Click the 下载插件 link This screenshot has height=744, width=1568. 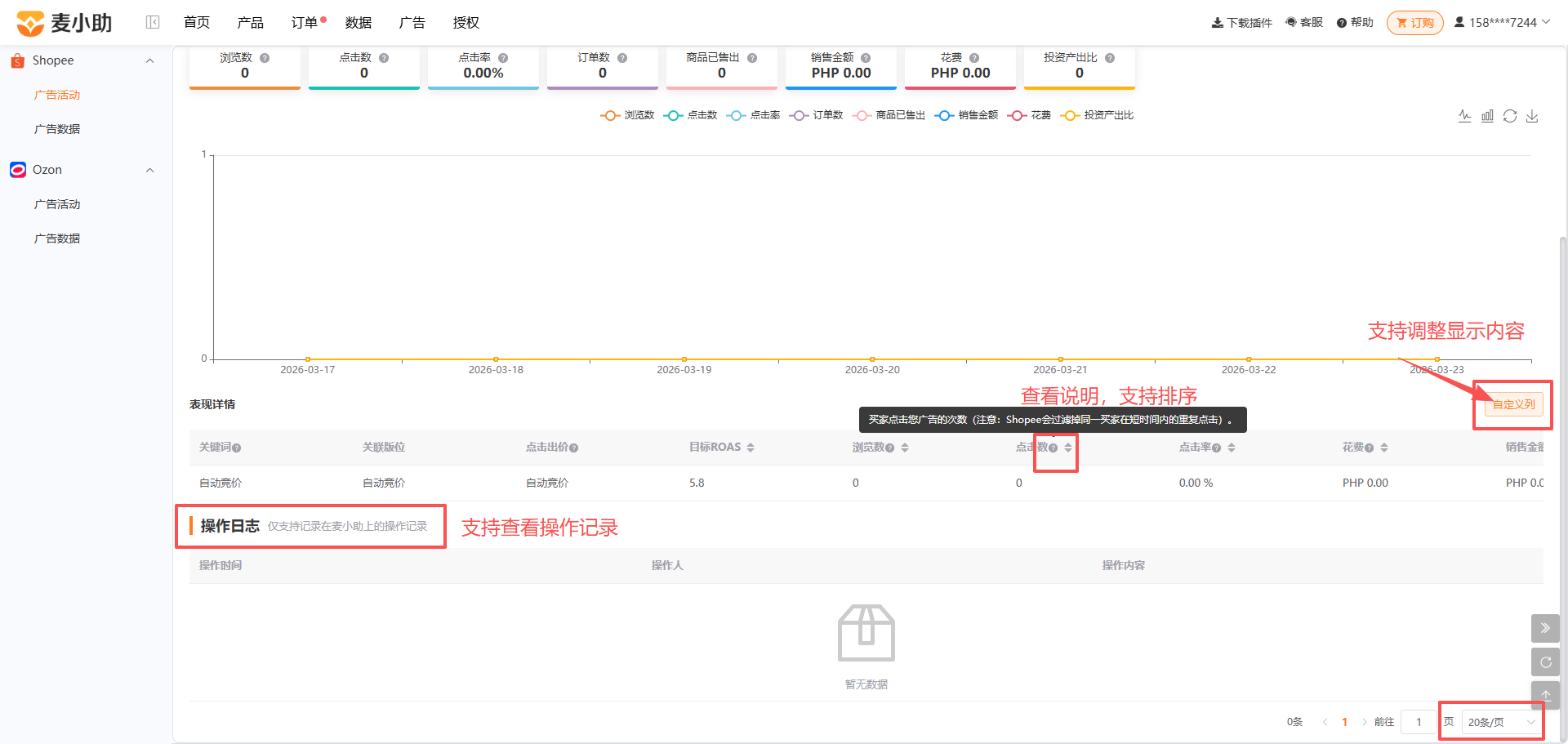(1242, 23)
